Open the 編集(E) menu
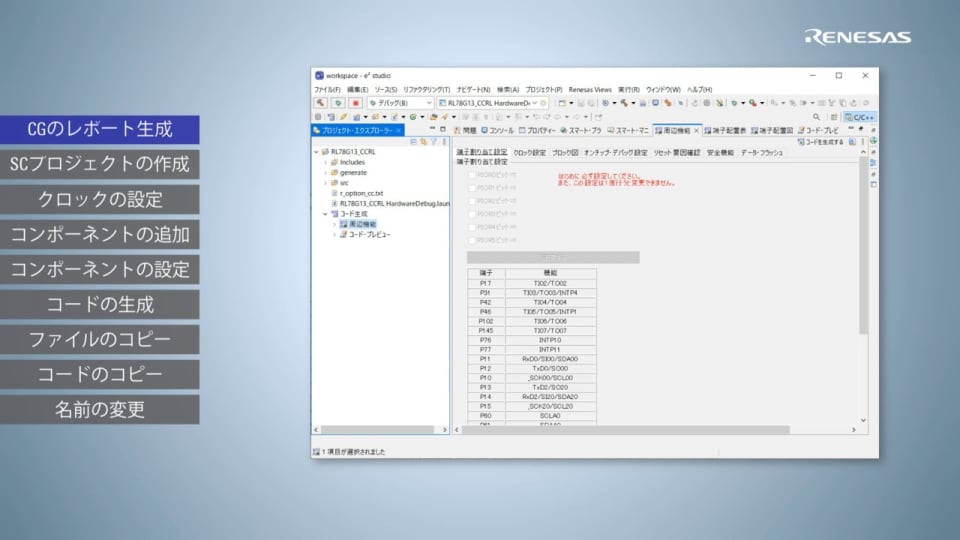 coord(358,89)
